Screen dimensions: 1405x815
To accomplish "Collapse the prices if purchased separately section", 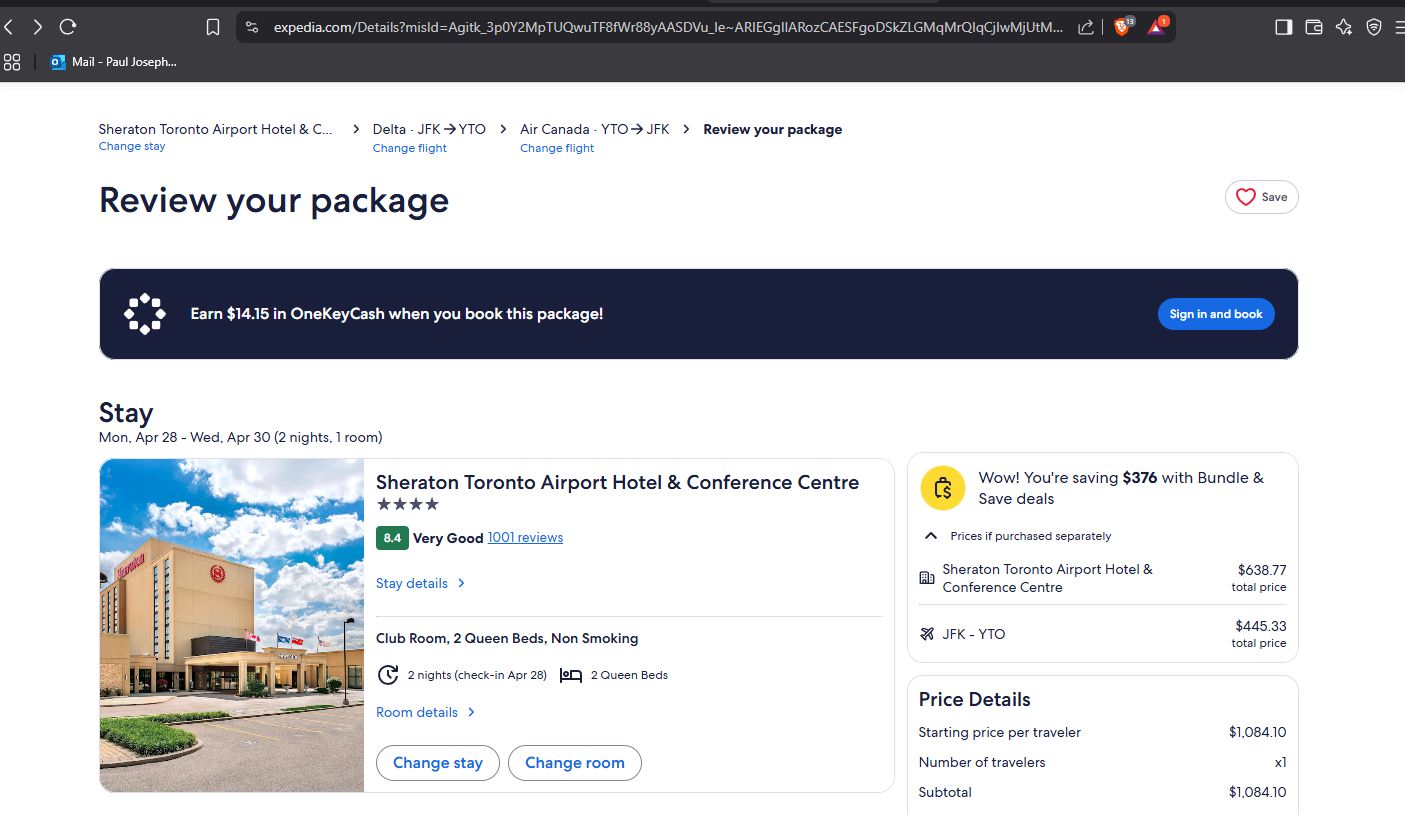I will pos(931,536).
